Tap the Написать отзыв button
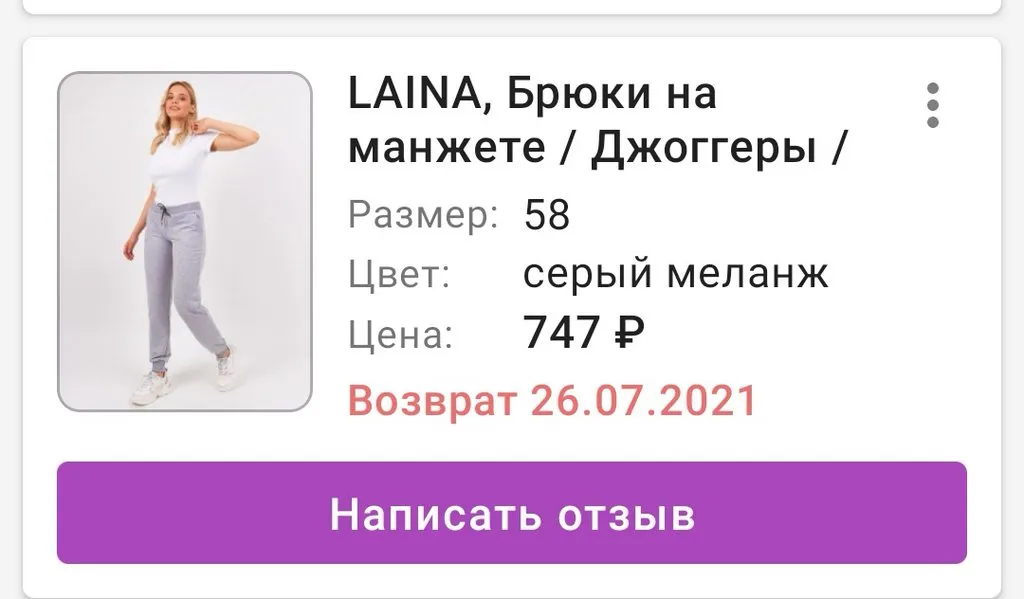 click(x=511, y=513)
